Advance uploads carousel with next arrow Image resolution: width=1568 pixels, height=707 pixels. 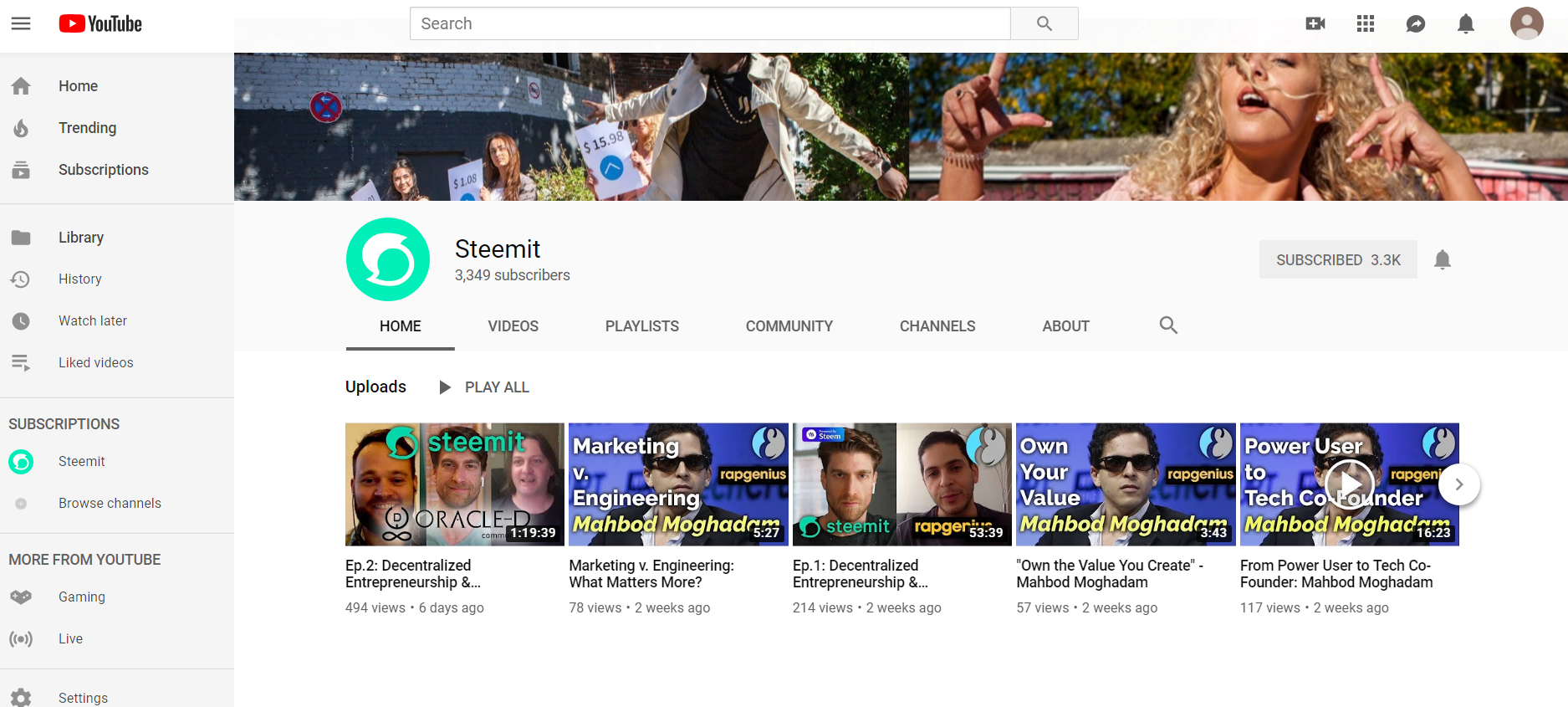click(1459, 484)
